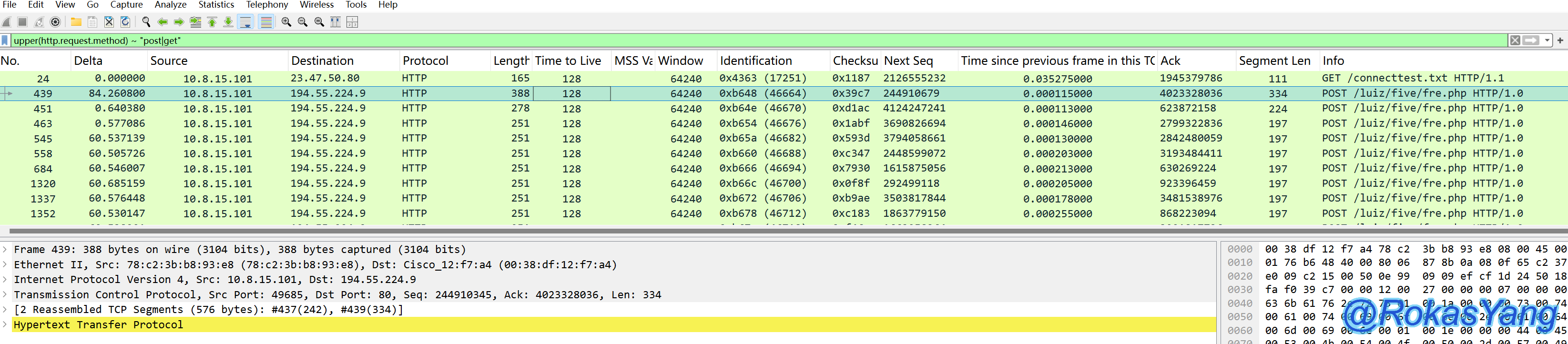Expand the Ethernet II details row
Screen dimensions: 1568x344
(x=5, y=265)
